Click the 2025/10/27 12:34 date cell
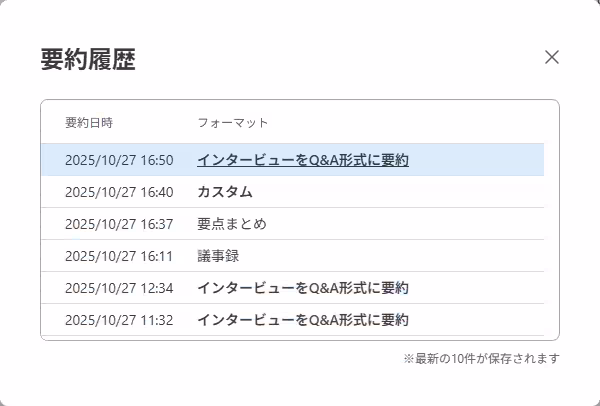This screenshot has width=600, height=406. (119, 288)
